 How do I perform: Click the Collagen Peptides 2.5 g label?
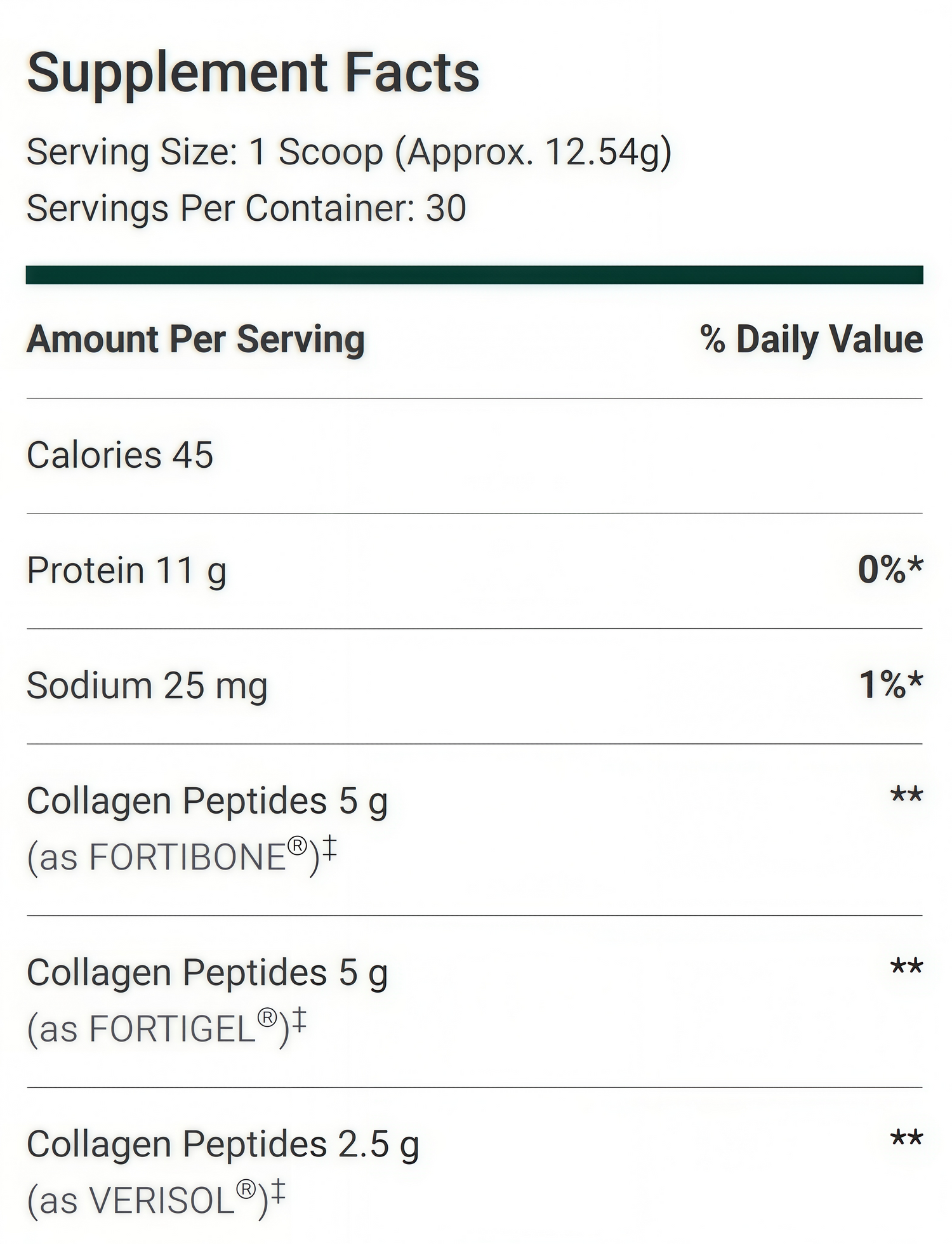(x=223, y=1144)
